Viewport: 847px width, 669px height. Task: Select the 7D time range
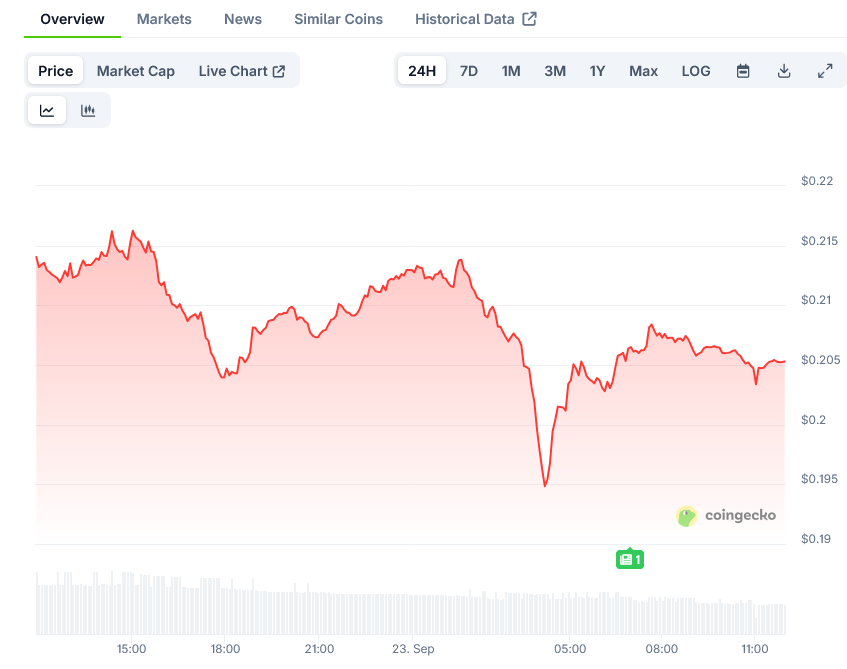point(468,71)
